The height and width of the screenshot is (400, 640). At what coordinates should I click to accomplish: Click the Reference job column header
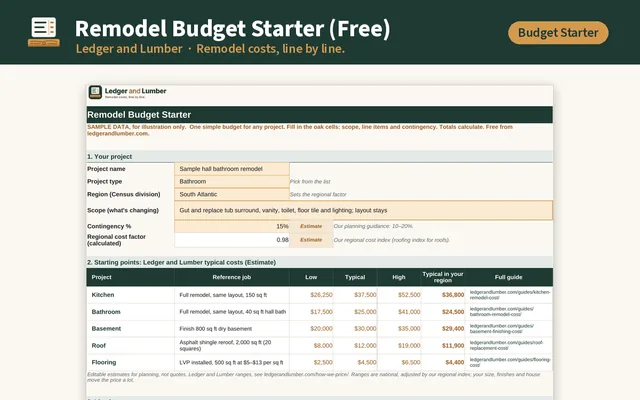[231, 277]
